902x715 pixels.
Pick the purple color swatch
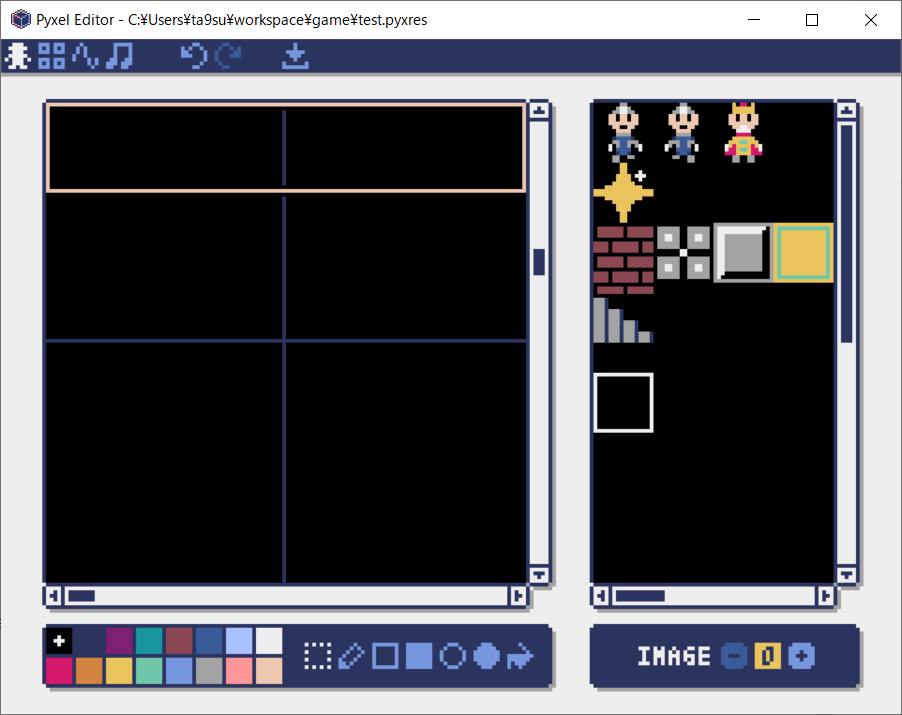(x=119, y=641)
